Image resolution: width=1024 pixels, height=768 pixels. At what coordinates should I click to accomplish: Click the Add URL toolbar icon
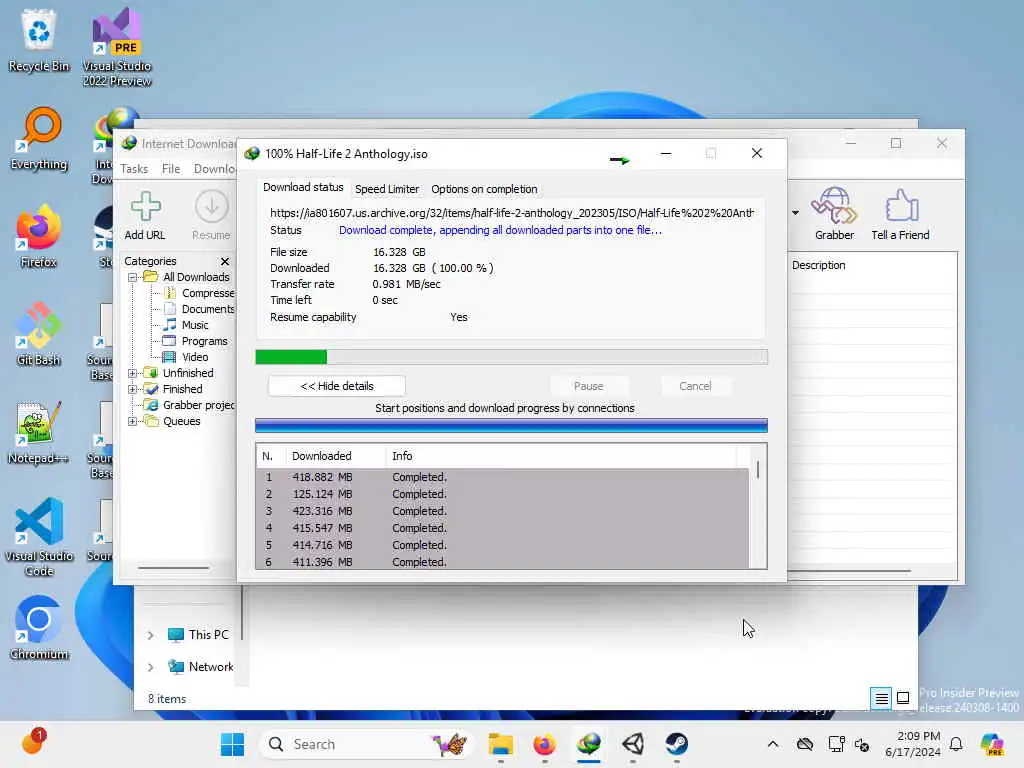click(x=145, y=216)
